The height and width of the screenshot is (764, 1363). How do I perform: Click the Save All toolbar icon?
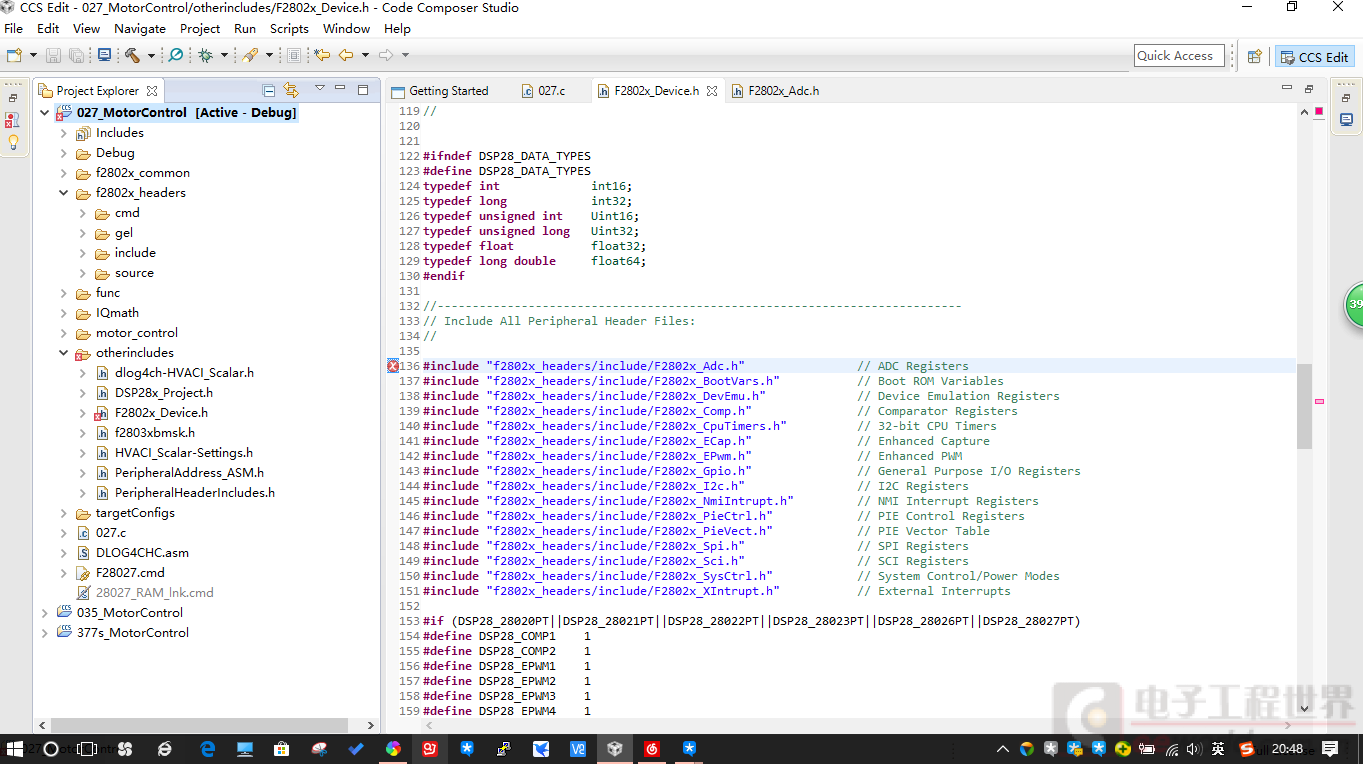coord(76,56)
